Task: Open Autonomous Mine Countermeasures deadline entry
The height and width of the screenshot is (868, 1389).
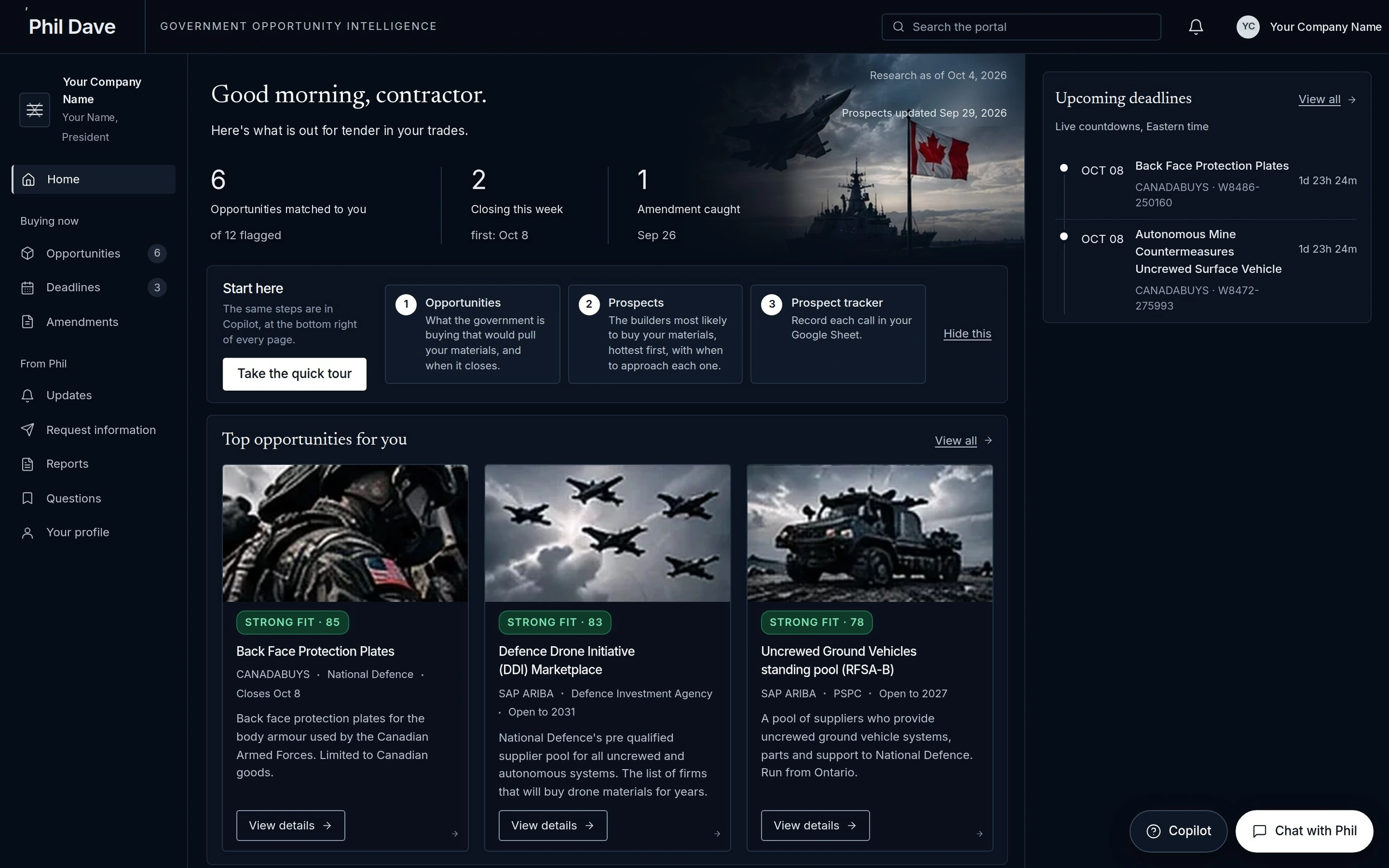Action: [x=1207, y=269]
